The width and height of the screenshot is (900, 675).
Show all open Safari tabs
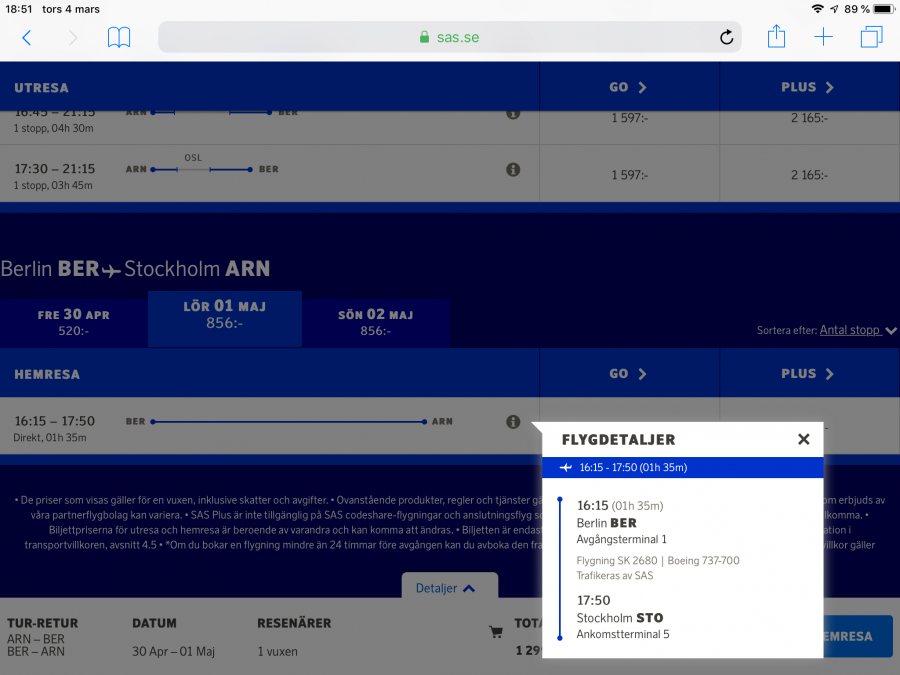[871, 38]
